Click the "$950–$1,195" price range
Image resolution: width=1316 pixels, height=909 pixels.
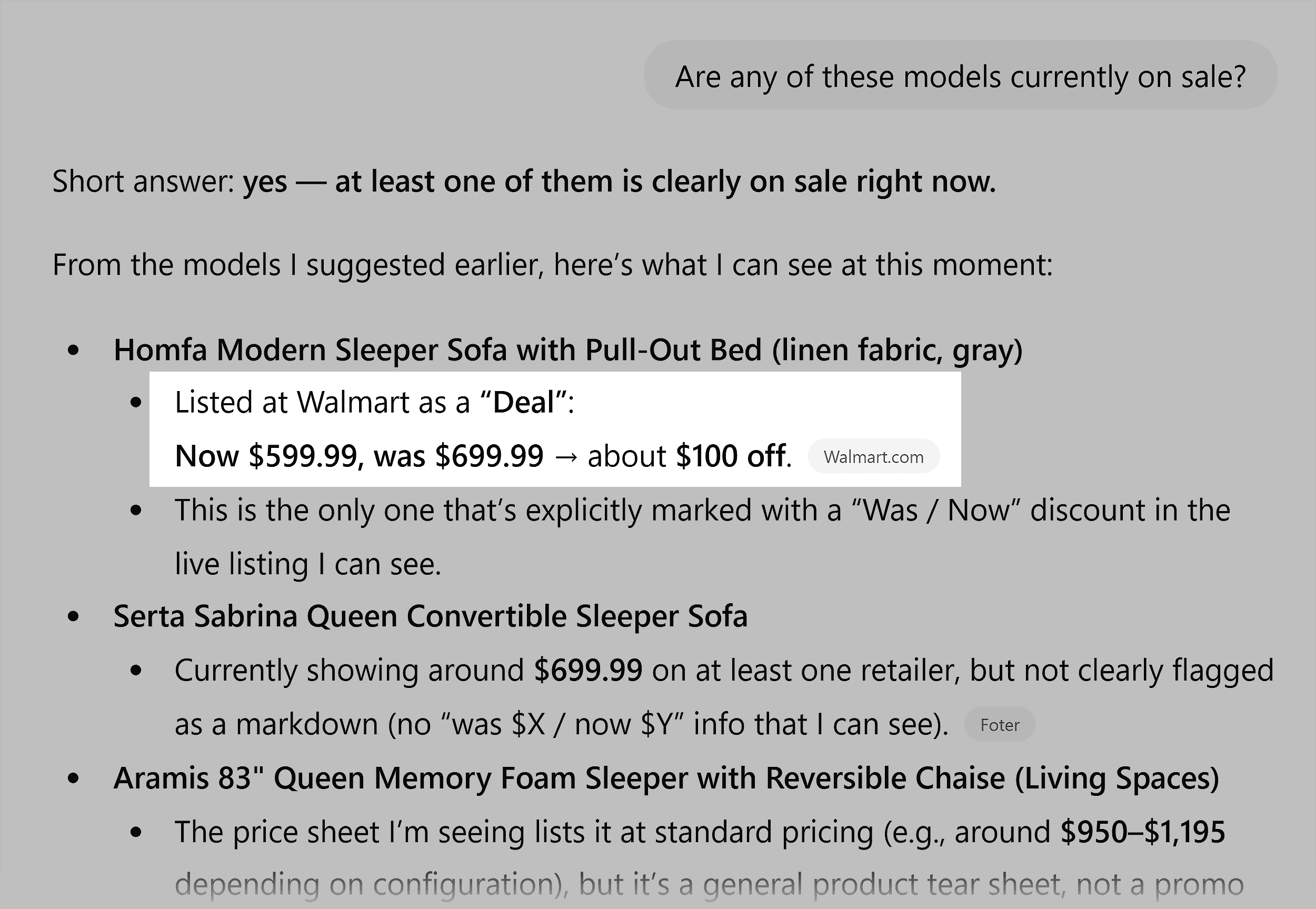(1142, 832)
